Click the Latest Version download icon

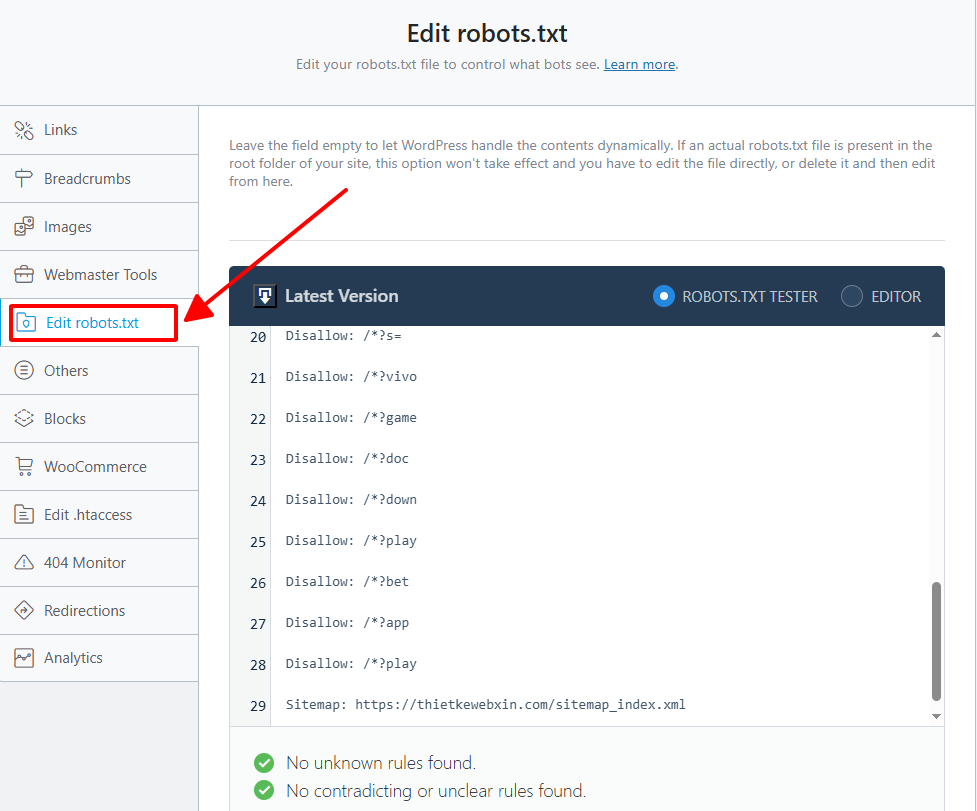(265, 296)
